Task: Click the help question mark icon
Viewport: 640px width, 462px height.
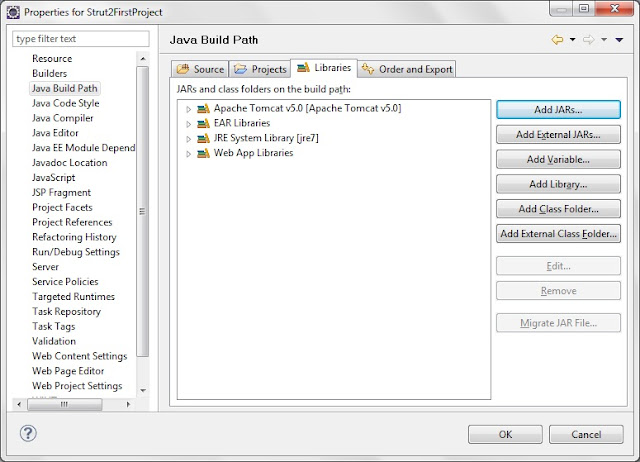Action: [28, 433]
